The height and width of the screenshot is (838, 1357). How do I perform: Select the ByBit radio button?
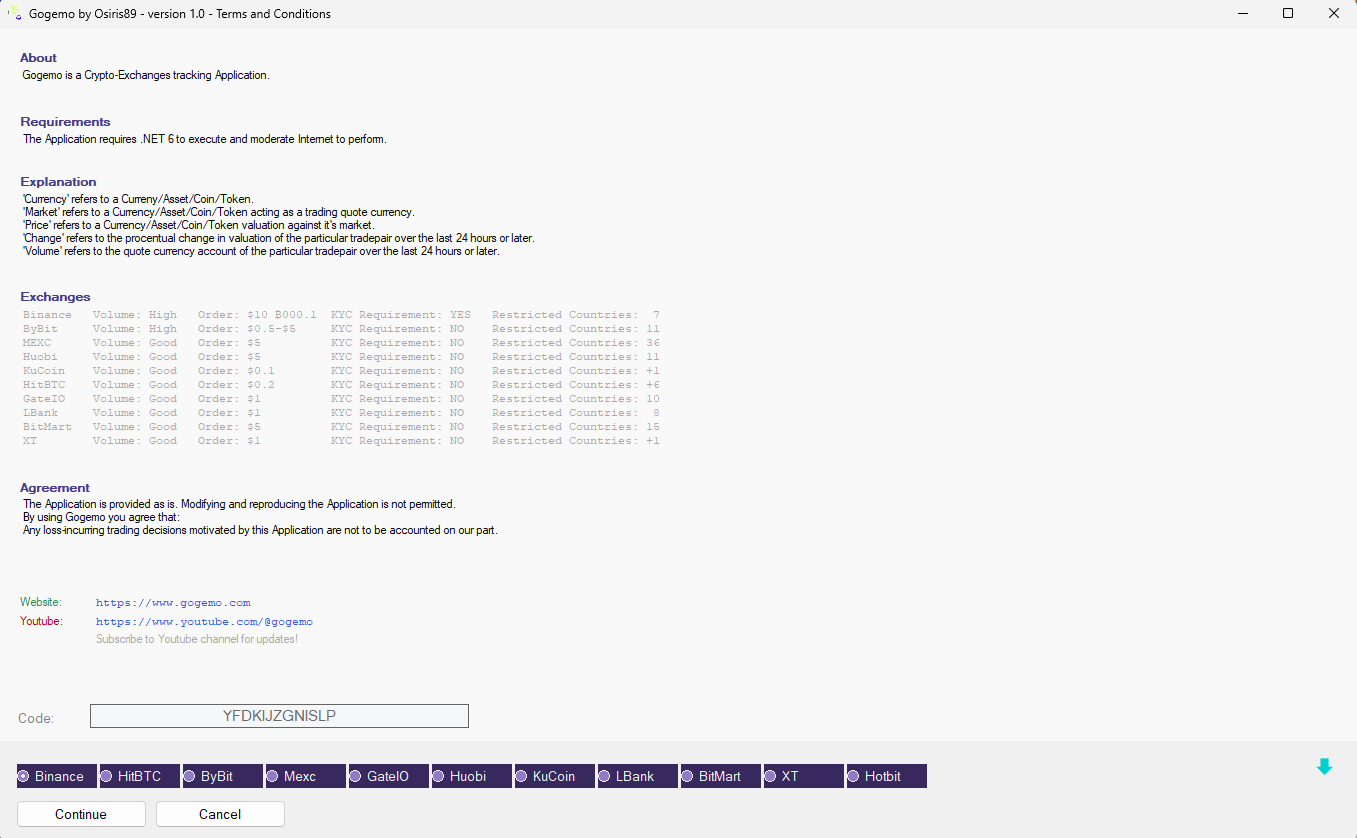(223, 776)
